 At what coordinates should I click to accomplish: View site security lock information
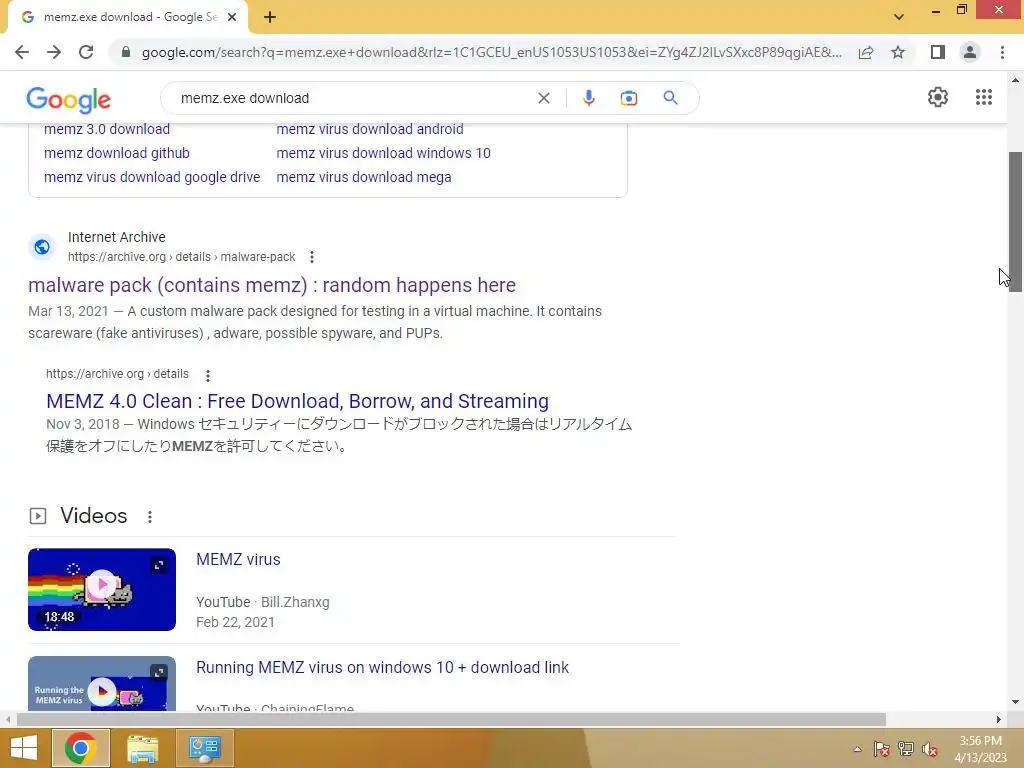(126, 52)
